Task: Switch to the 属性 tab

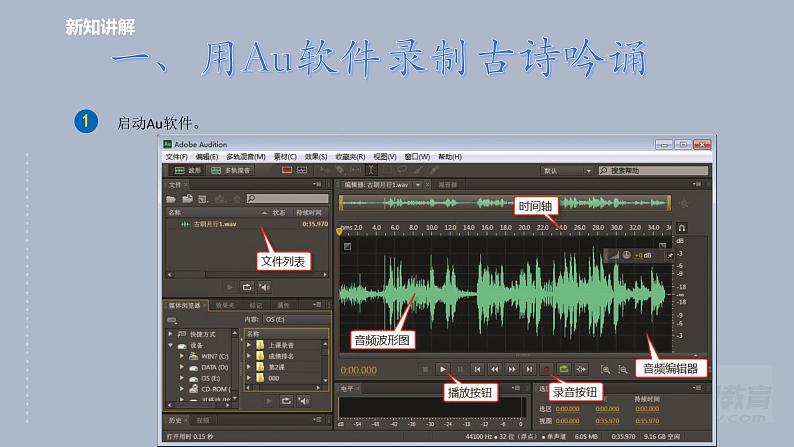Action: (x=284, y=305)
